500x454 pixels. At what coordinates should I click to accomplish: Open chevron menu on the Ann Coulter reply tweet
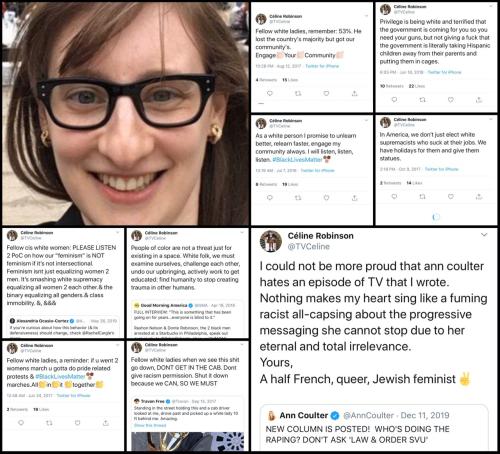point(484,235)
